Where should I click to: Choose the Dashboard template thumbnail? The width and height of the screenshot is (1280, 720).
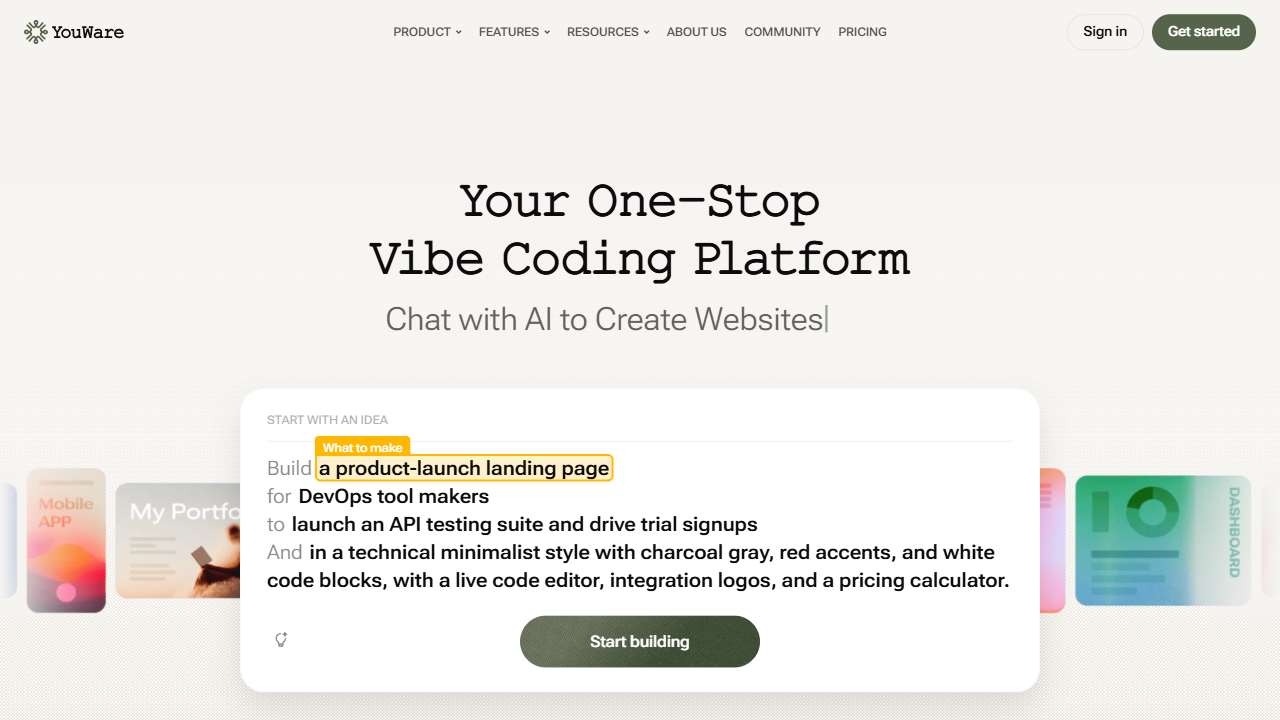click(1162, 540)
